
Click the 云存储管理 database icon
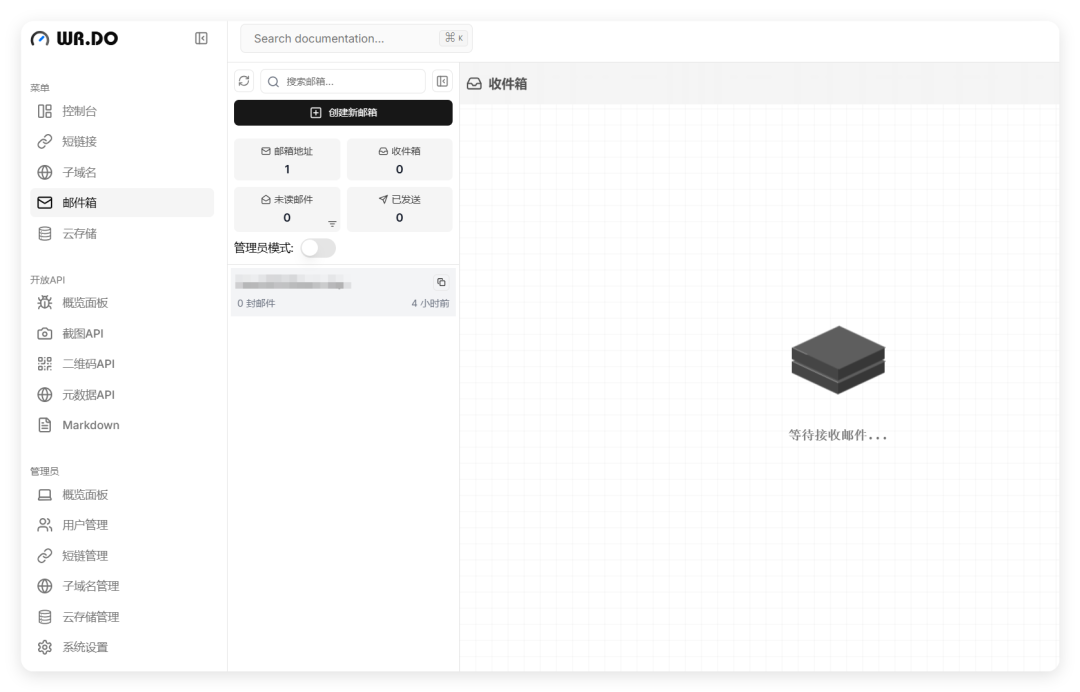coord(45,617)
